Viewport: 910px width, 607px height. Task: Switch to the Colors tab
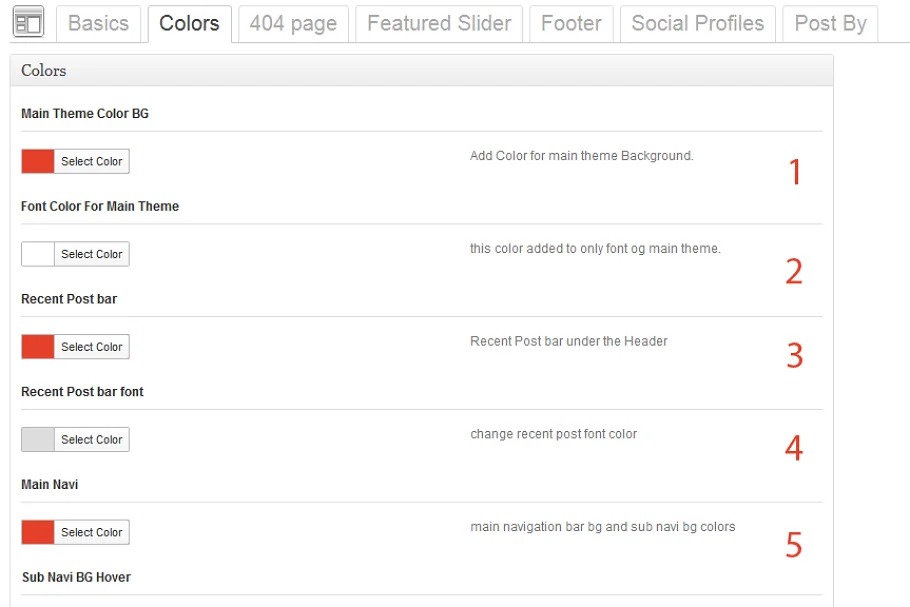pyautogui.click(x=189, y=23)
